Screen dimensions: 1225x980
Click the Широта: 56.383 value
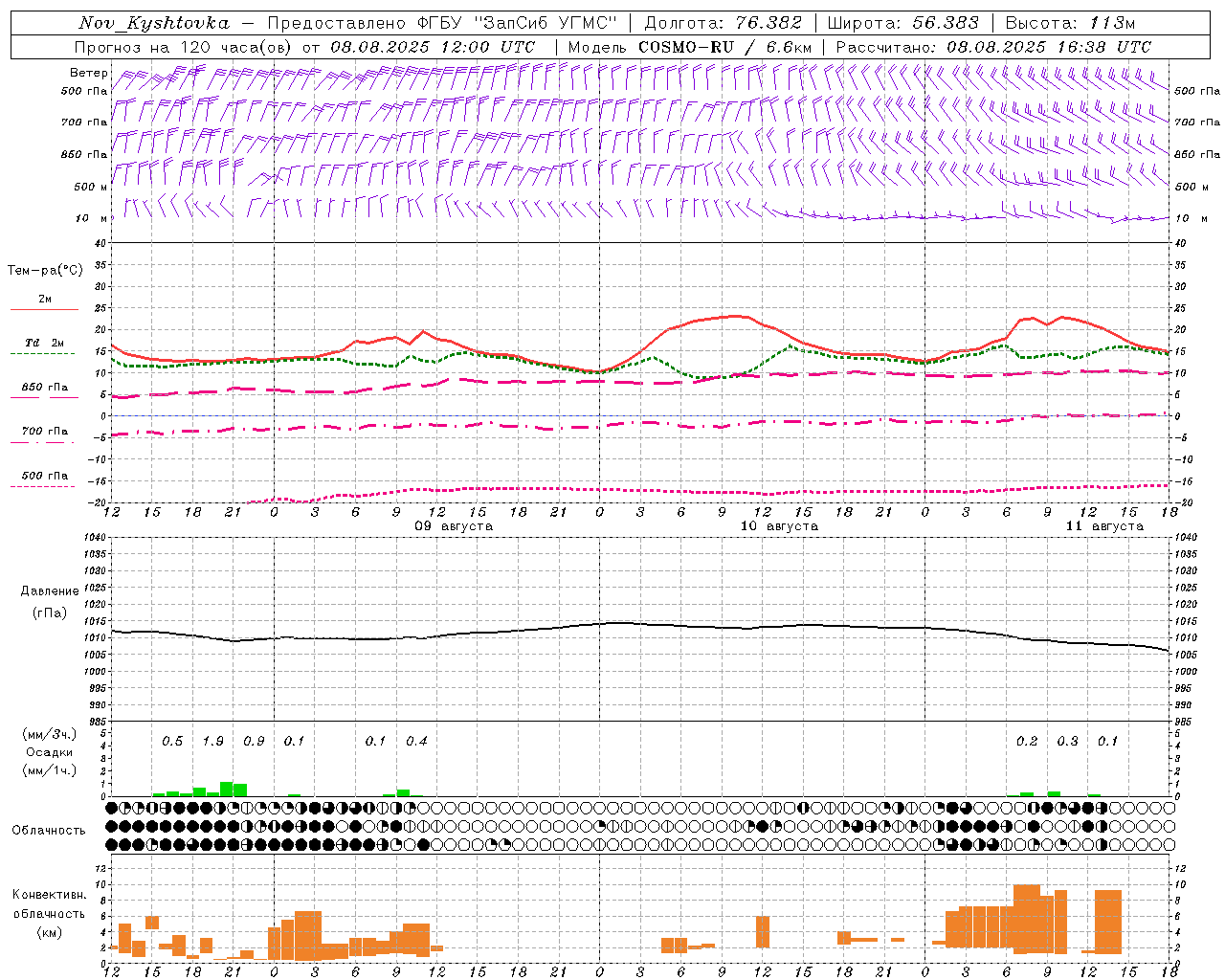coord(903,23)
